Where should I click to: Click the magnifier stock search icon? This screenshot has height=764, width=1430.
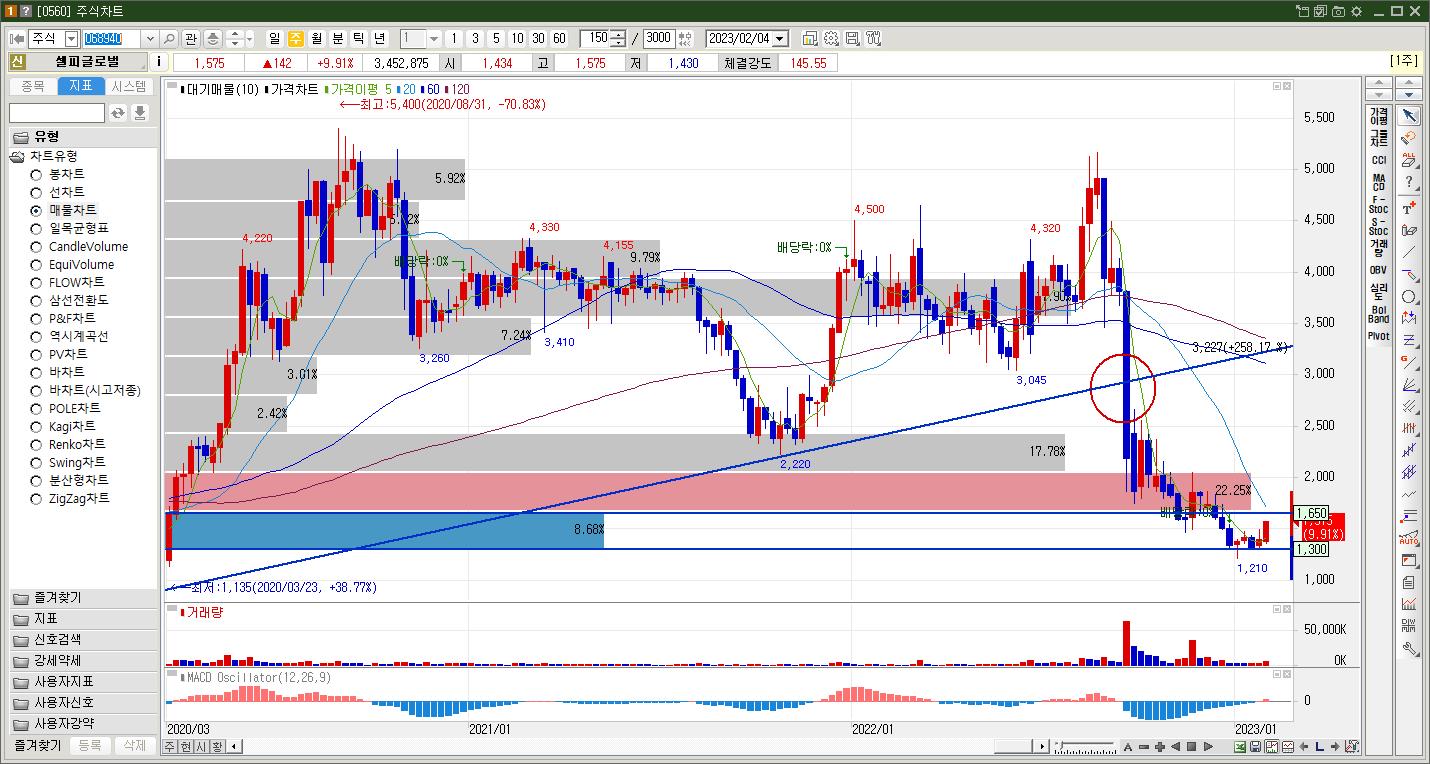168,39
